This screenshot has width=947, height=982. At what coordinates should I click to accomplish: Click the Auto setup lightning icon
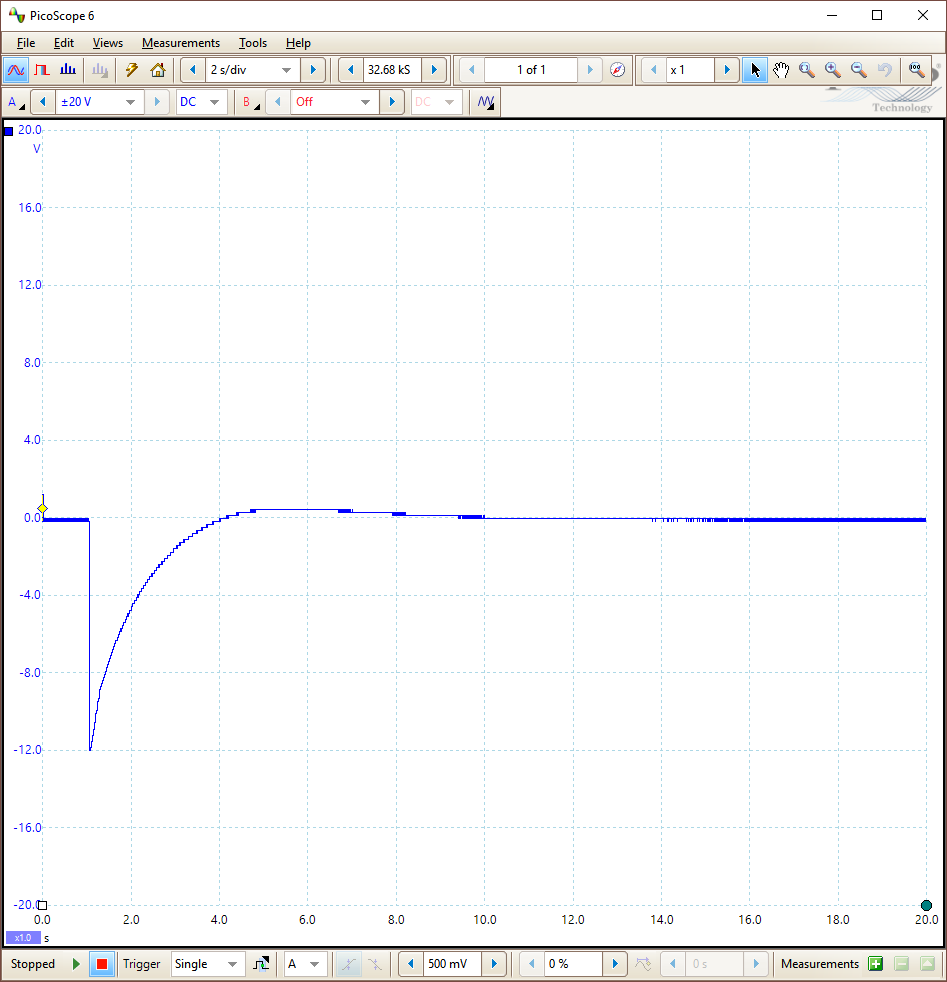[132, 70]
